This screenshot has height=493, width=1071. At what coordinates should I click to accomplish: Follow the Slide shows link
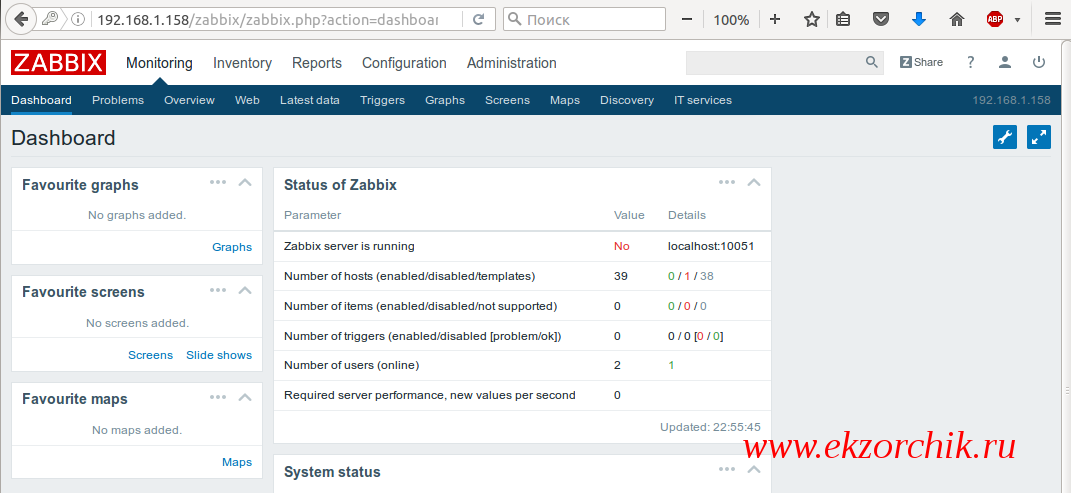219,355
